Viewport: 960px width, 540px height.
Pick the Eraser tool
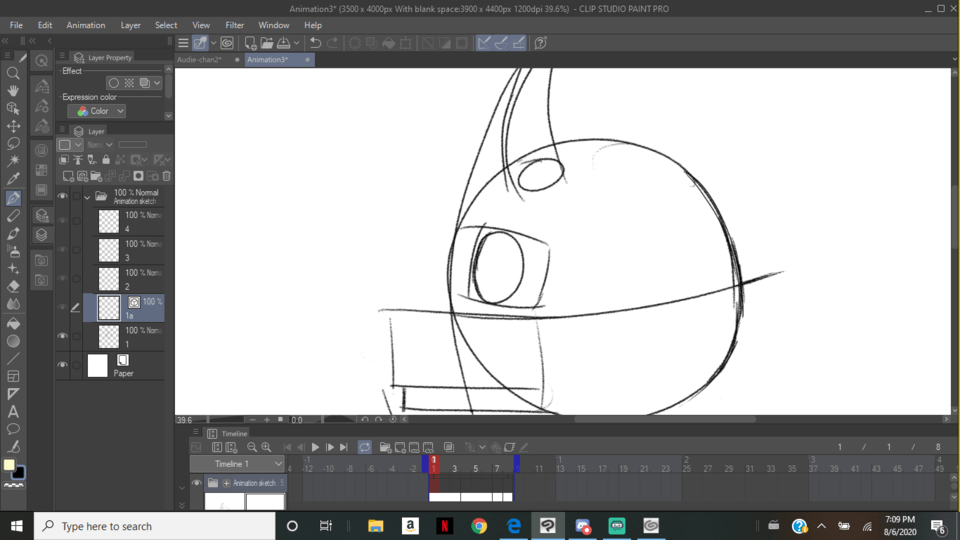click(x=13, y=287)
